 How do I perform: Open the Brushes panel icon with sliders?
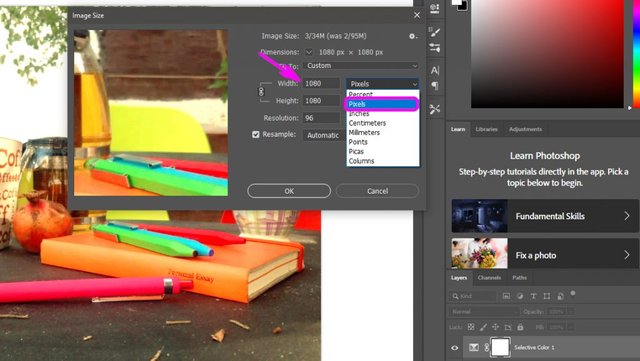(x=435, y=47)
